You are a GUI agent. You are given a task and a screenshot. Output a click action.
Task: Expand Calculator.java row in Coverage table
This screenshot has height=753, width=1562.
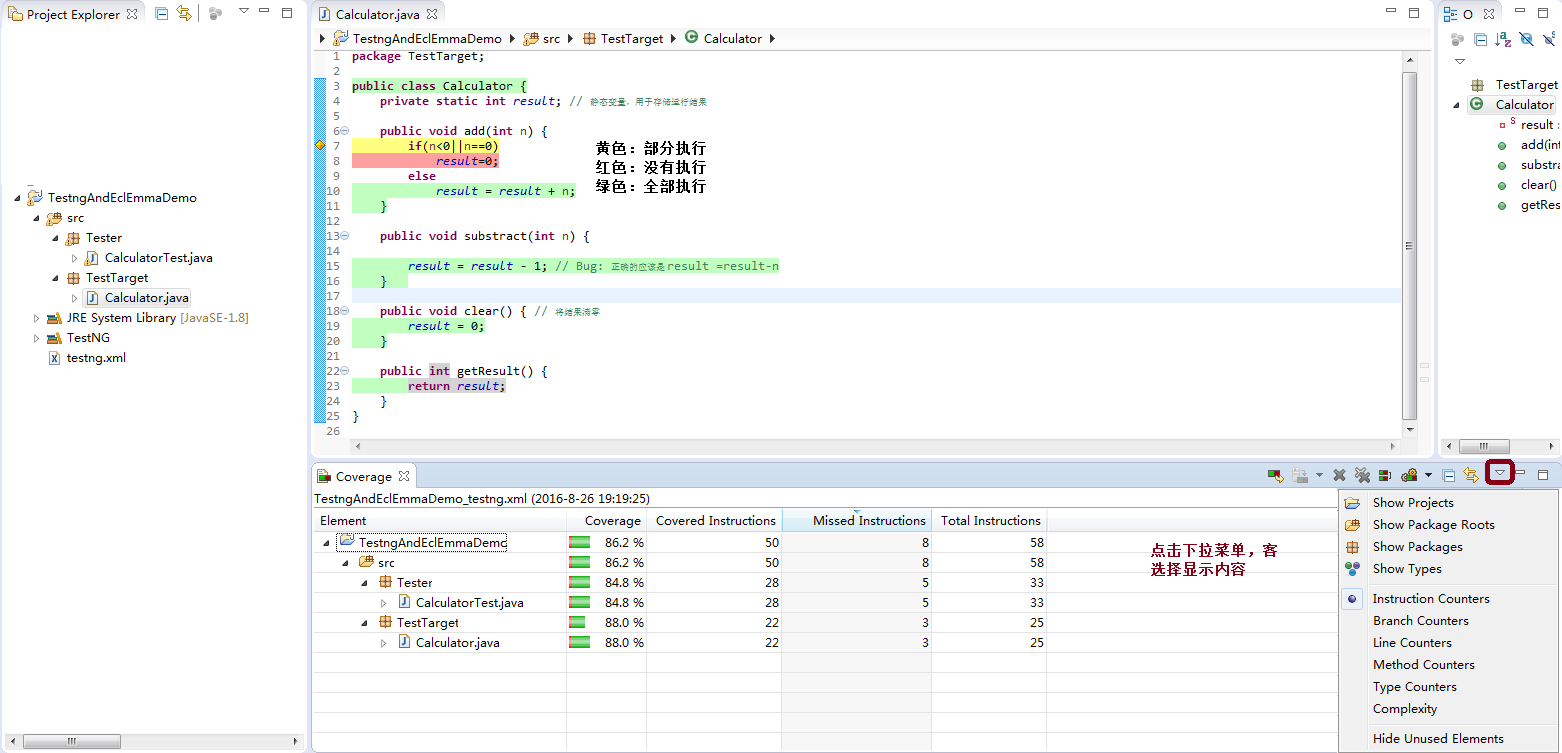(383, 643)
